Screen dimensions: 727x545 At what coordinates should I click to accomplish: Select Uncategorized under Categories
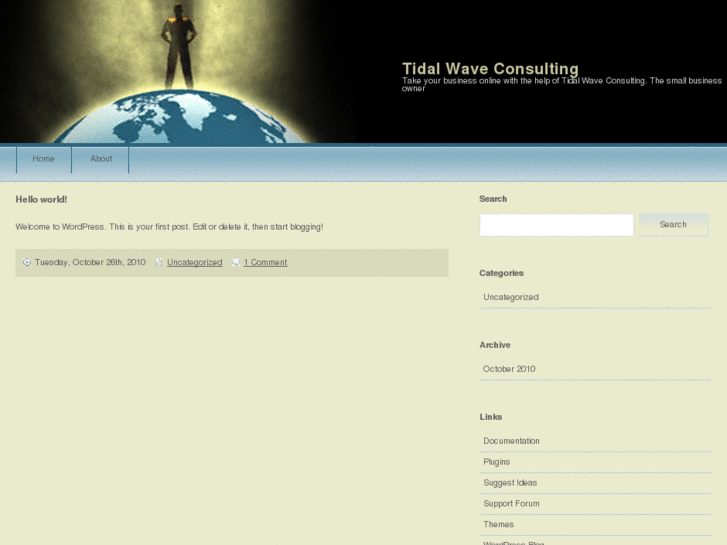(511, 297)
